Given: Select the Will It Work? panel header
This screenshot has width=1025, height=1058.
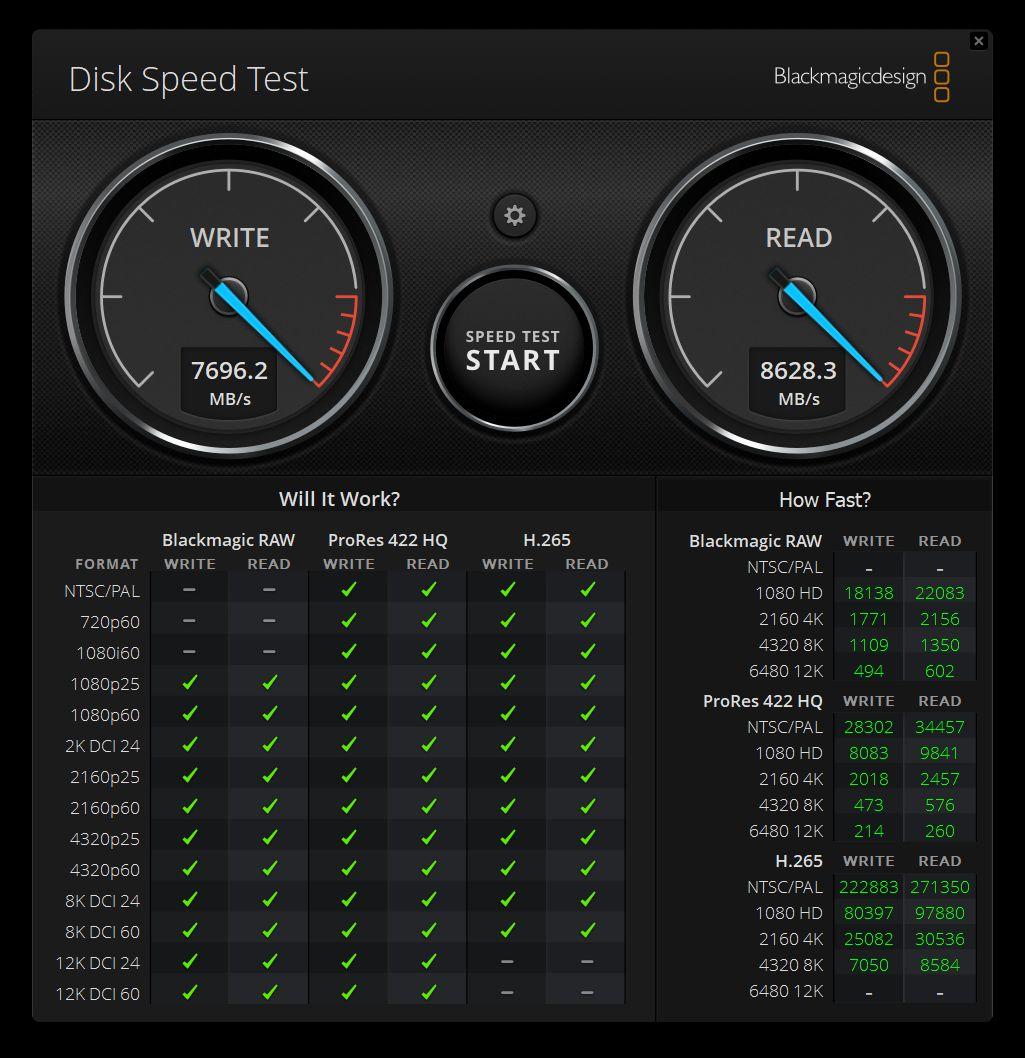Looking at the screenshot, I should point(339,498).
